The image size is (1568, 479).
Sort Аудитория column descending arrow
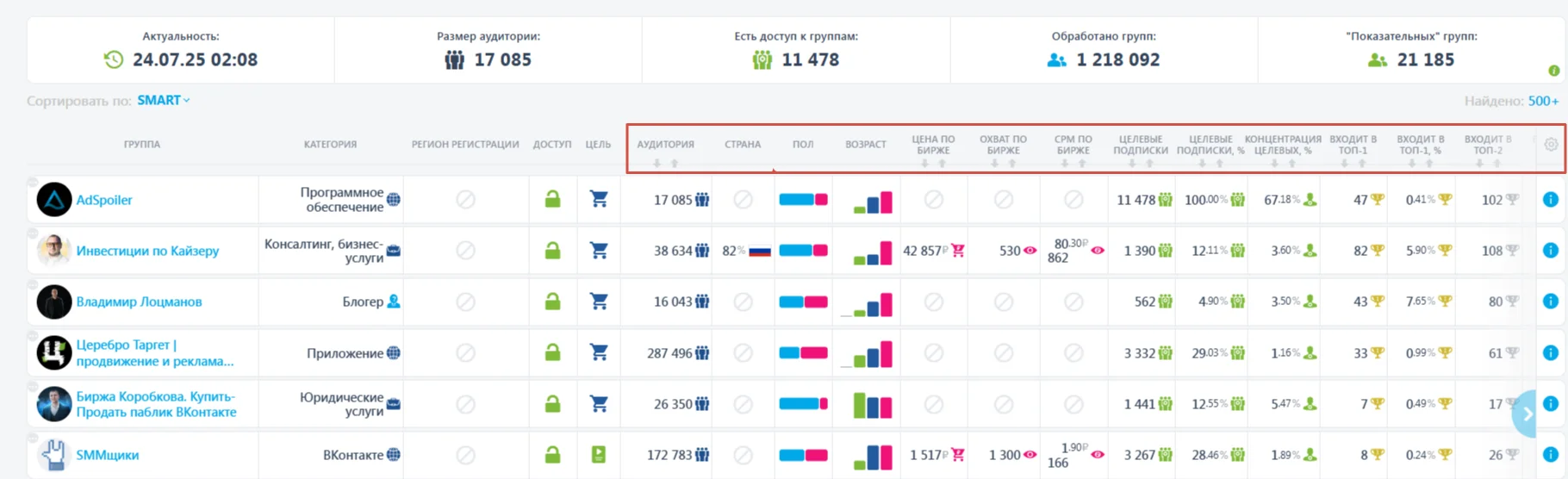(x=656, y=163)
